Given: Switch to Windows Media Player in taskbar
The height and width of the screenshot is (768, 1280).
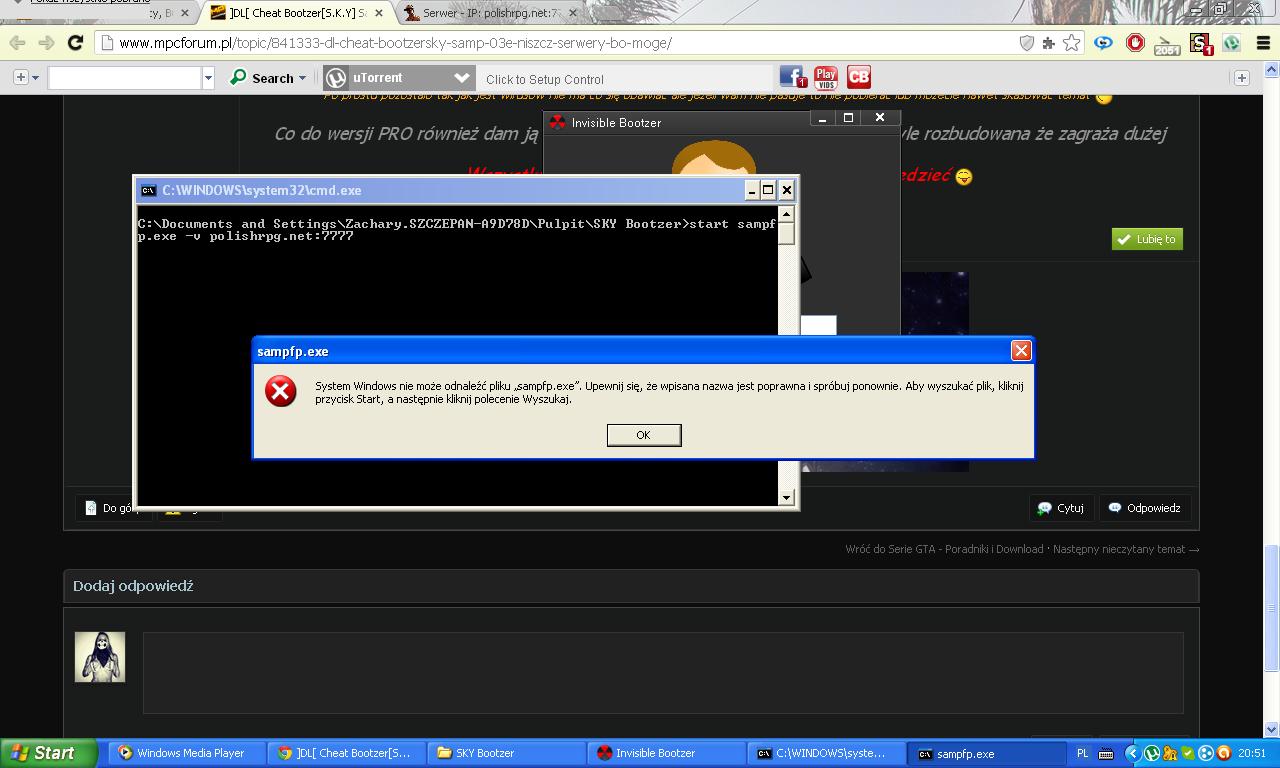Looking at the screenshot, I should (189, 753).
